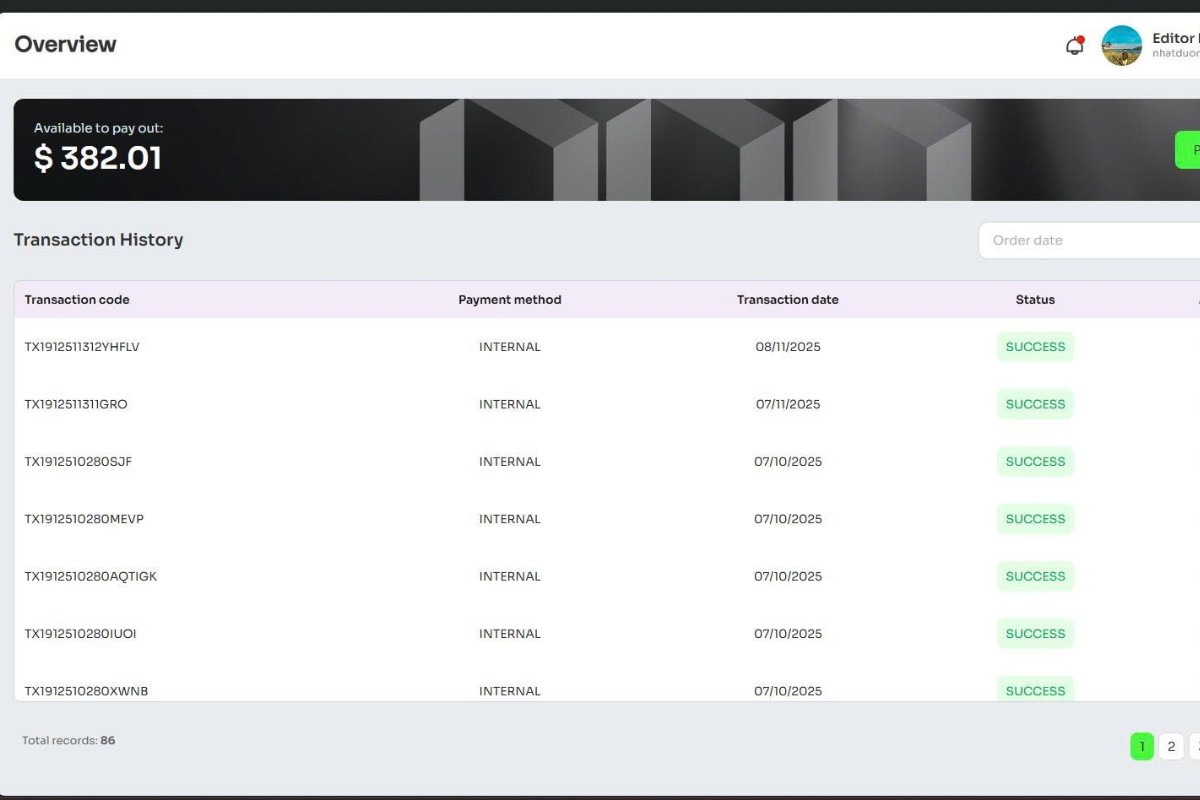Select transaction TX1912511312YHFLV
Screen dimensions: 1200x800
tap(82, 347)
